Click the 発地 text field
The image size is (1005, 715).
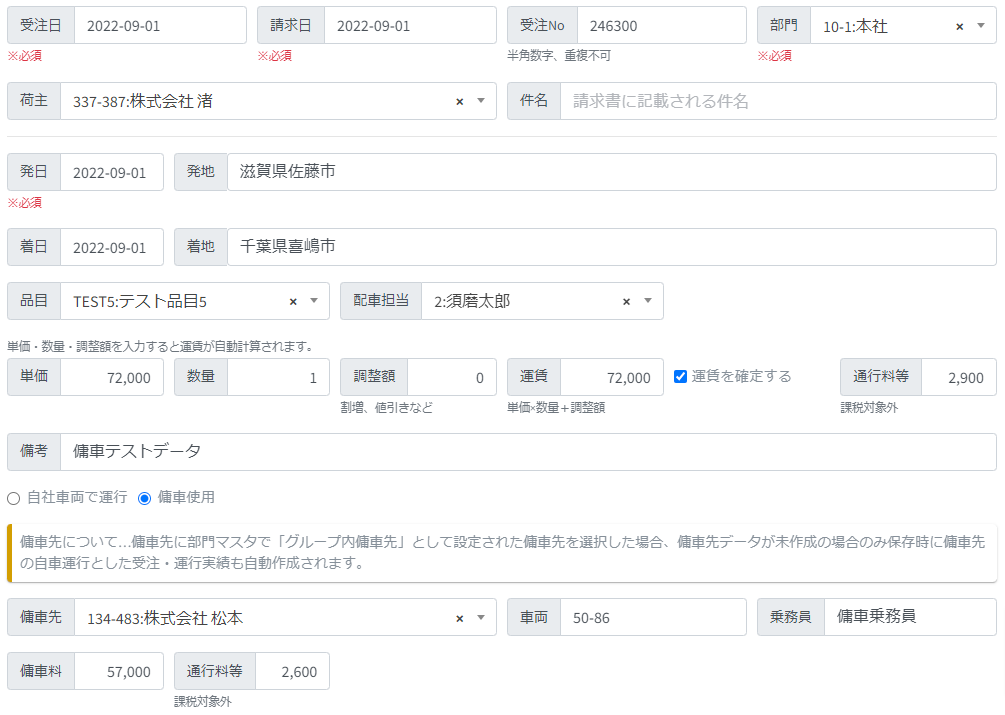[x=611, y=172]
